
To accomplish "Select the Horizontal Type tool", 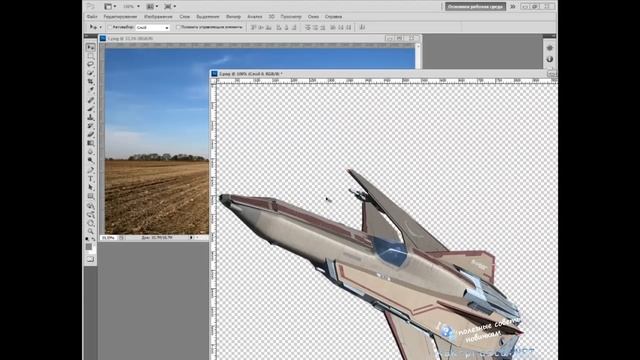I will 90,178.
